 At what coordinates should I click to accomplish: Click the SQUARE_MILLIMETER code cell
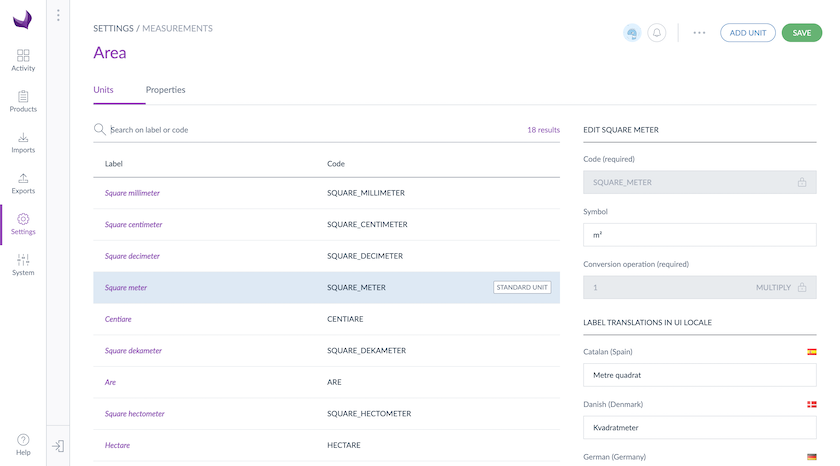[366, 193]
